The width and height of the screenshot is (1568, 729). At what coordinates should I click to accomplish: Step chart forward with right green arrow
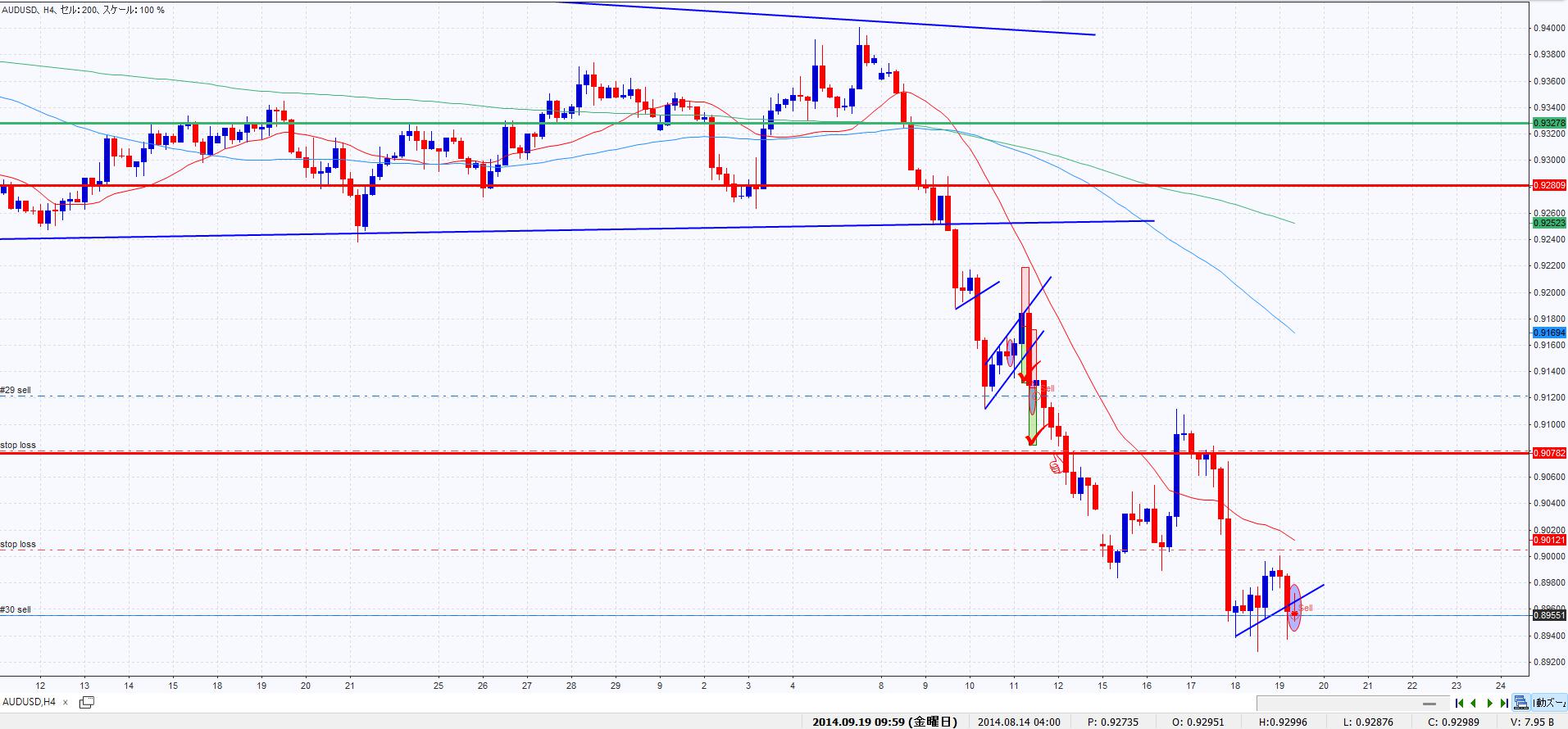1489,703
